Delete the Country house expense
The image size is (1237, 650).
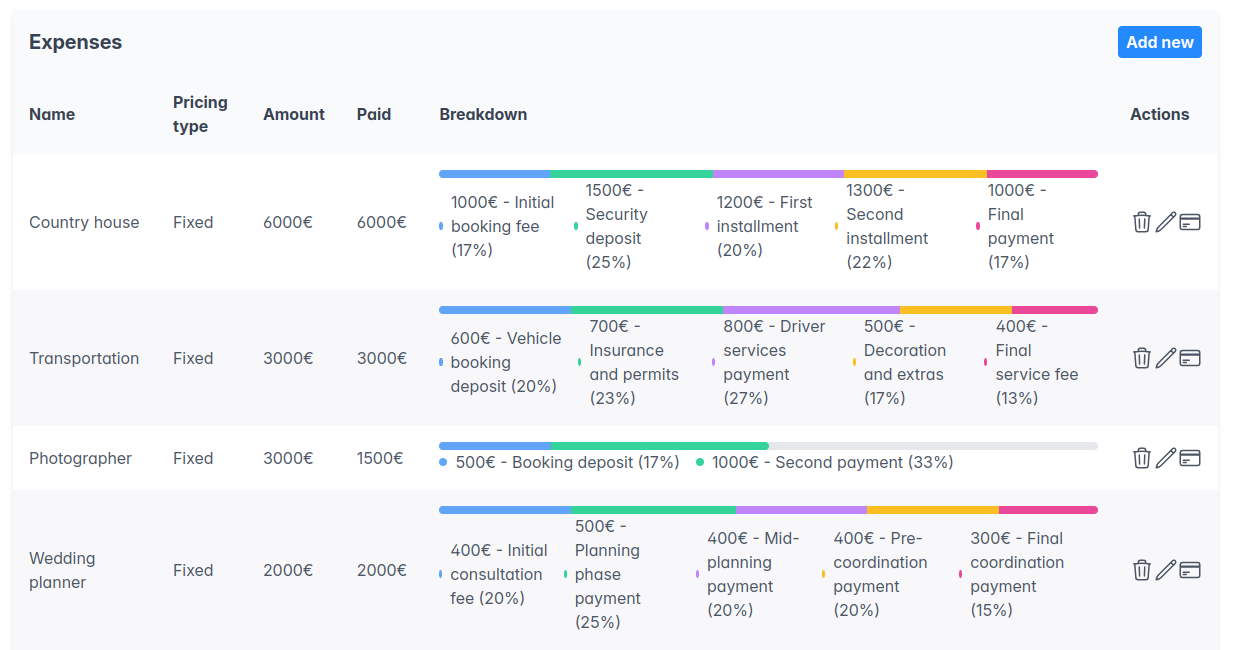(1142, 222)
